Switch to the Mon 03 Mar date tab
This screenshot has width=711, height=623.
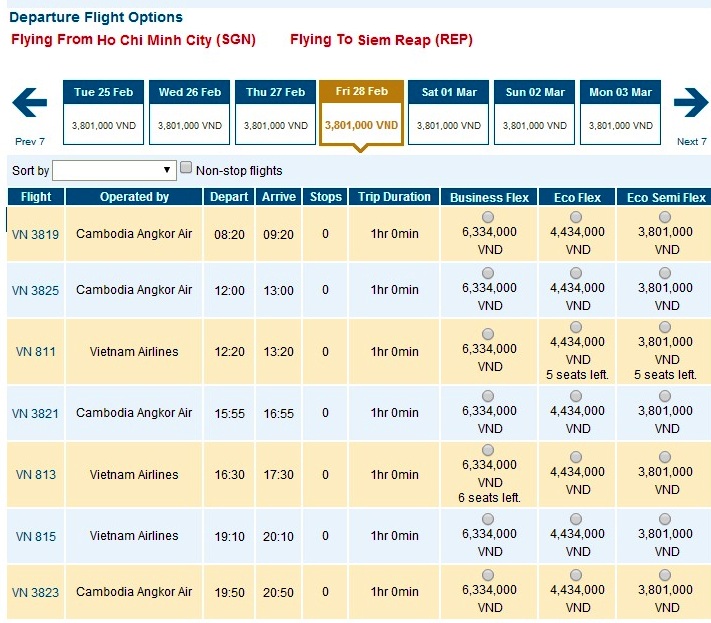click(x=620, y=110)
